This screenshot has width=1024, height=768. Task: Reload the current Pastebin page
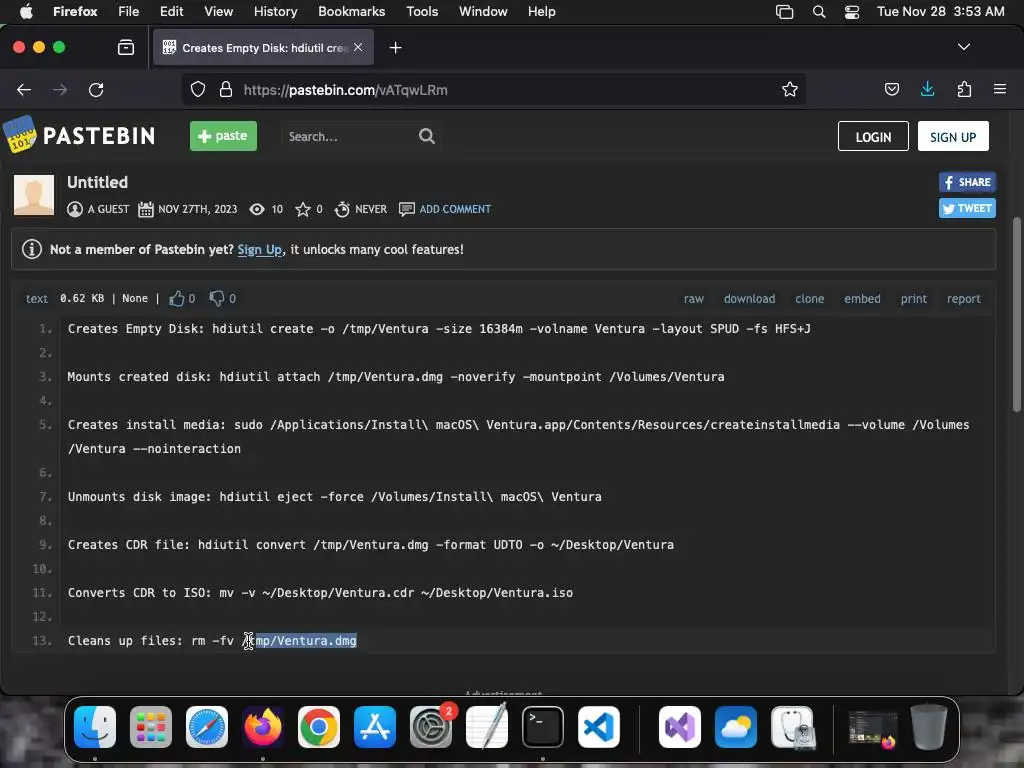(96, 89)
